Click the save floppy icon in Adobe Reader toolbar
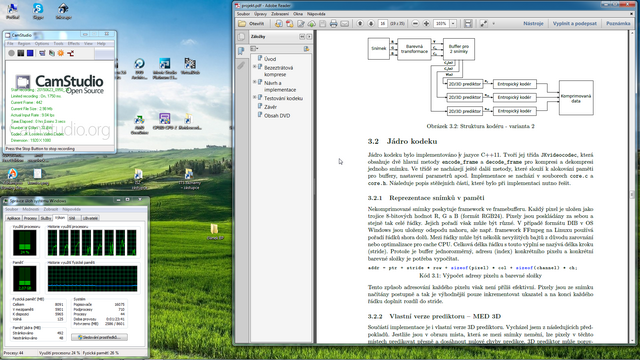The height and width of the screenshot is (360, 640). 322,24
